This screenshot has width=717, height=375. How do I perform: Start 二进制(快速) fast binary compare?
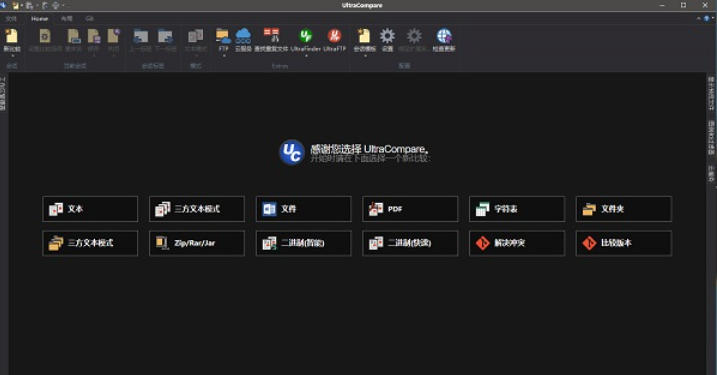coord(410,243)
